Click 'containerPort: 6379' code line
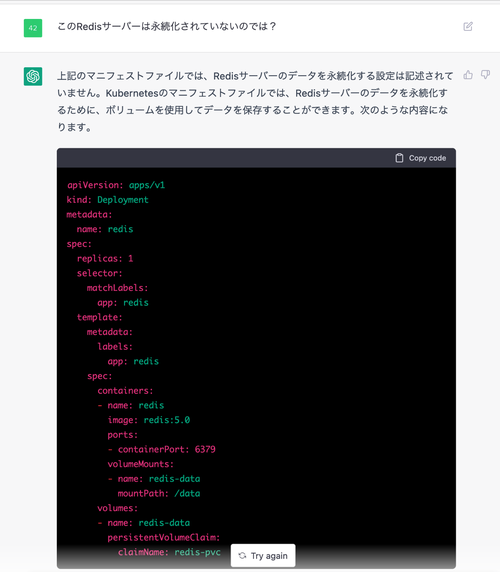The width and height of the screenshot is (500, 572). [x=167, y=449]
